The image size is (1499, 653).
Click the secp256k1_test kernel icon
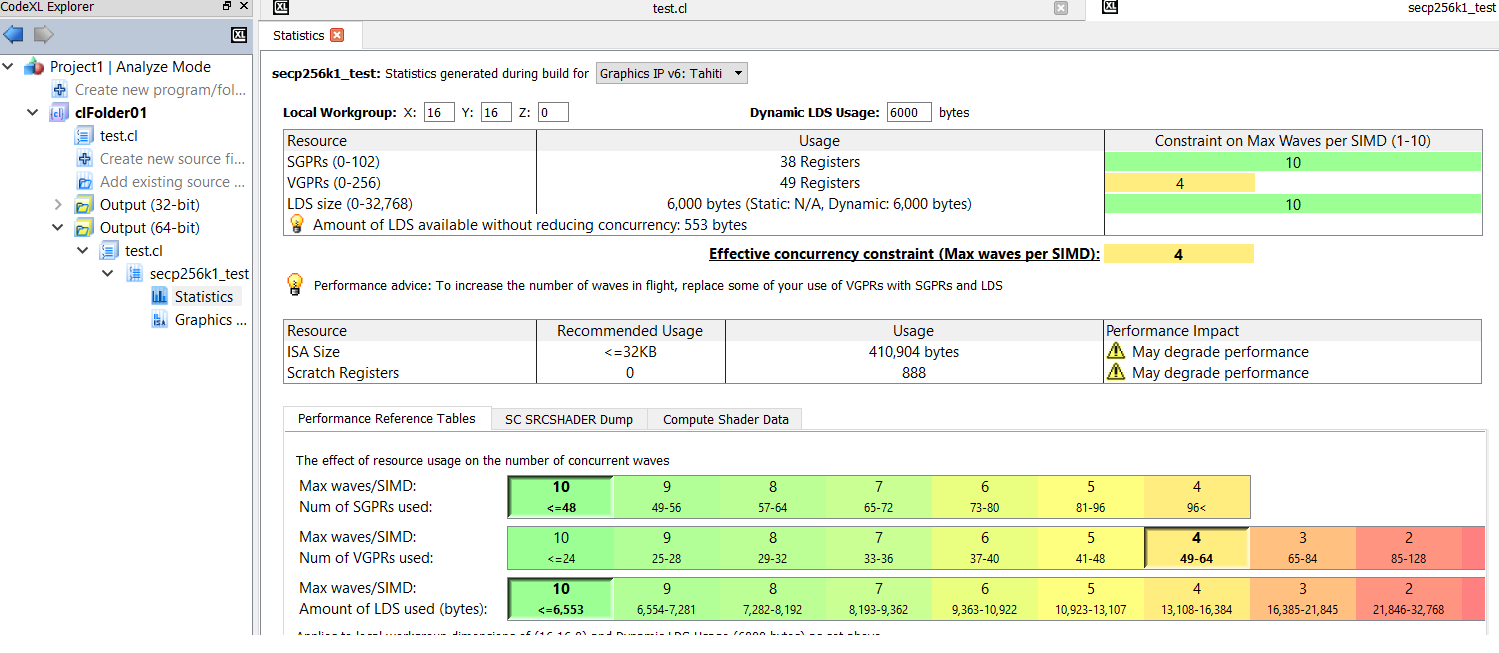pos(134,274)
